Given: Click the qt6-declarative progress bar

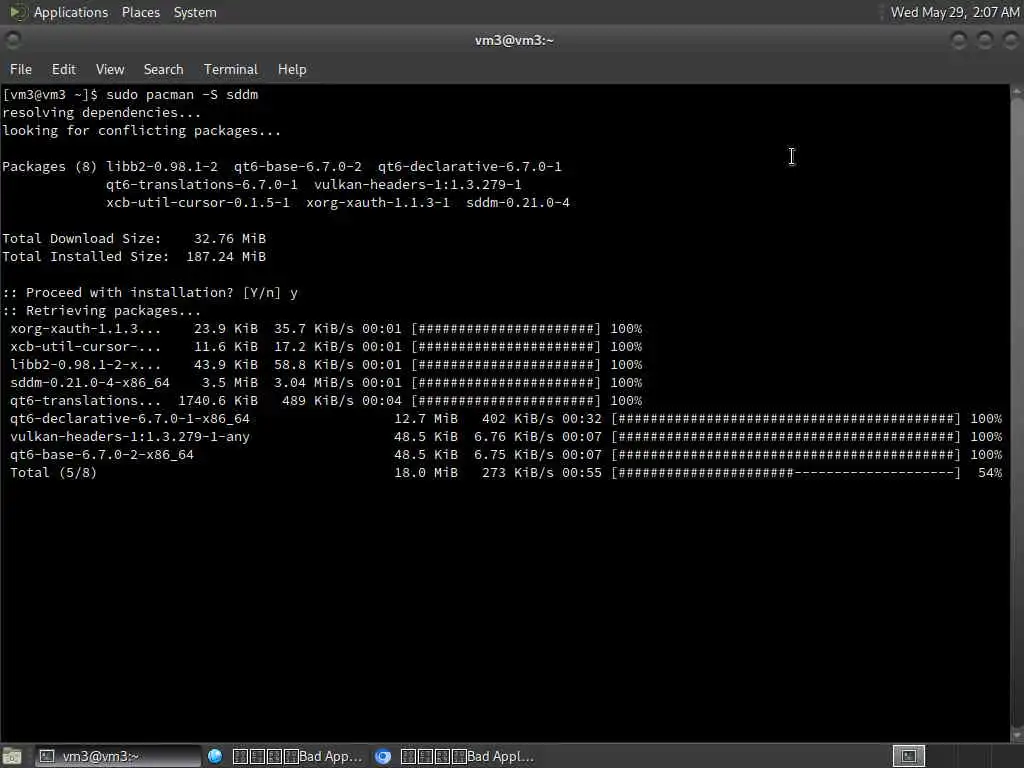Looking at the screenshot, I should click(786, 419).
